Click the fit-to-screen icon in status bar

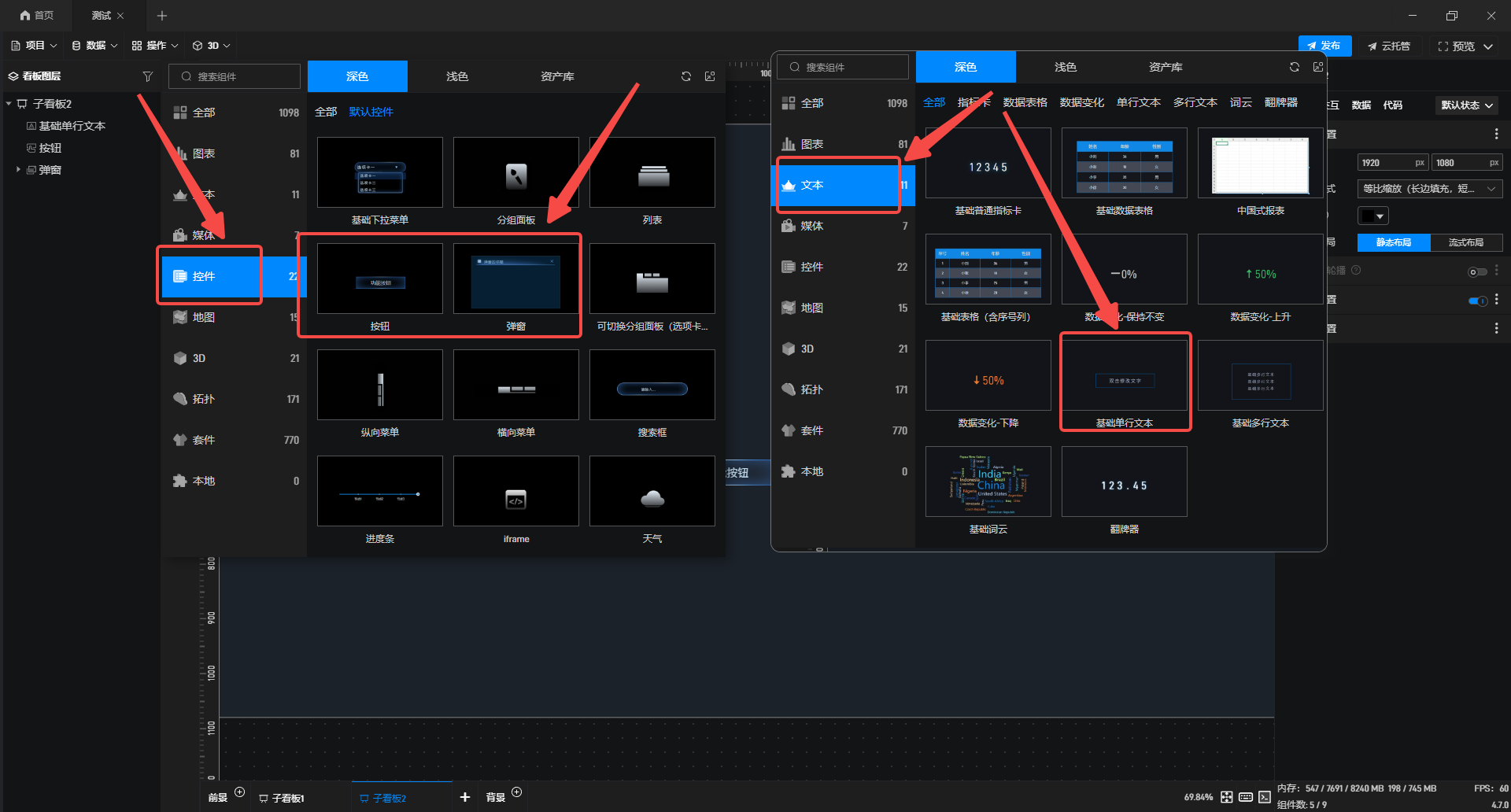(1227, 797)
